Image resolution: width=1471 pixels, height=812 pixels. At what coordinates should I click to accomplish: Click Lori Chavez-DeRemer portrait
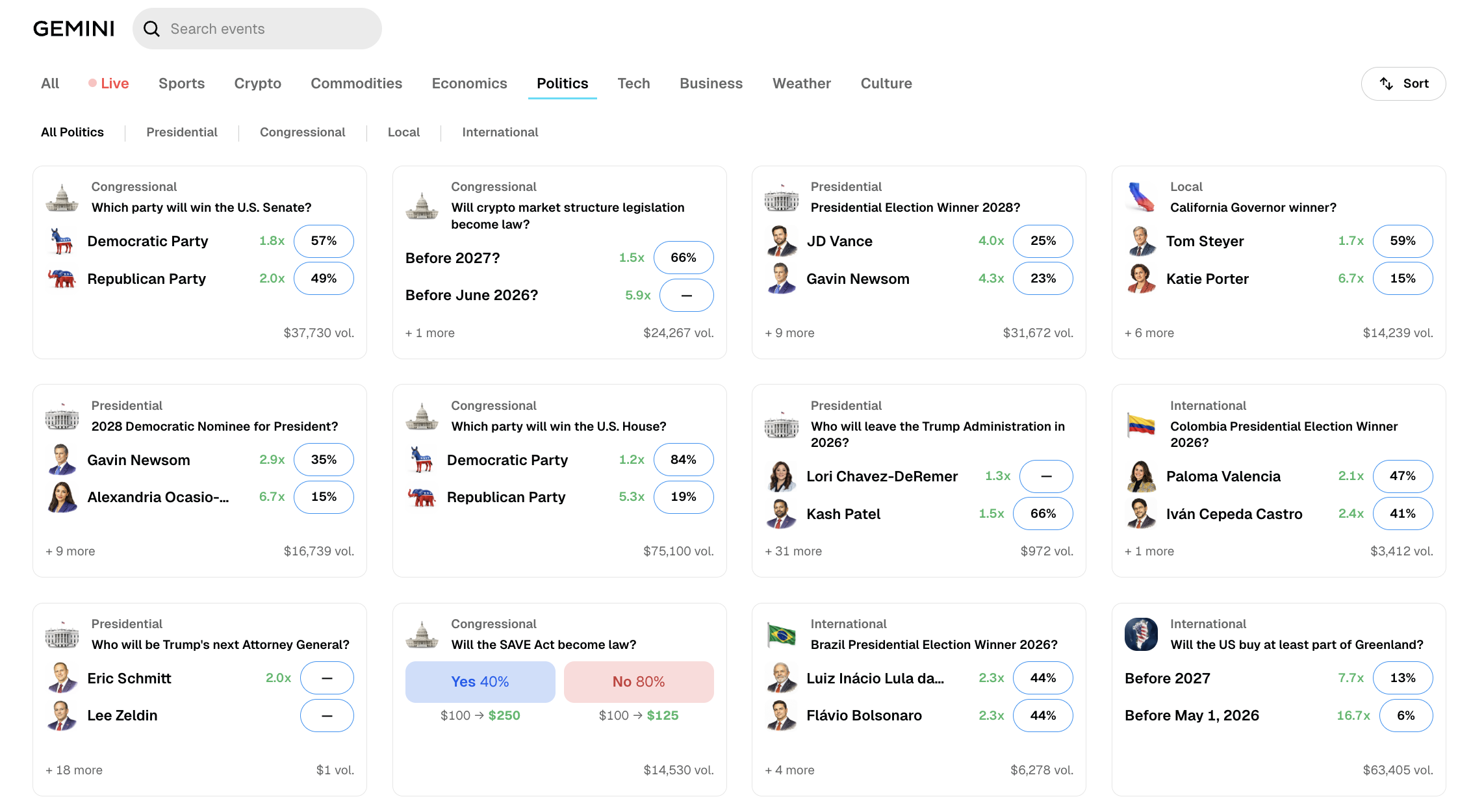(x=781, y=476)
